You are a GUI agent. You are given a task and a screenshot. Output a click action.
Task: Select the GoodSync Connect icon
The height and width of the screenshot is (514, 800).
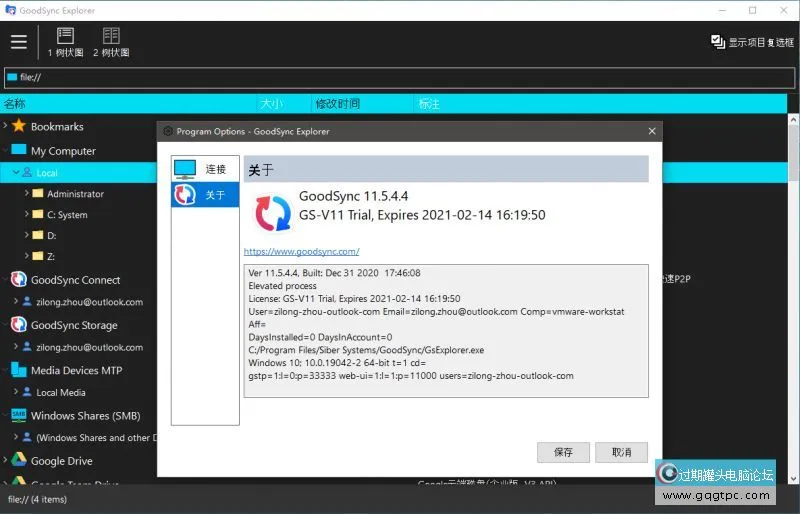pyautogui.click(x=18, y=280)
